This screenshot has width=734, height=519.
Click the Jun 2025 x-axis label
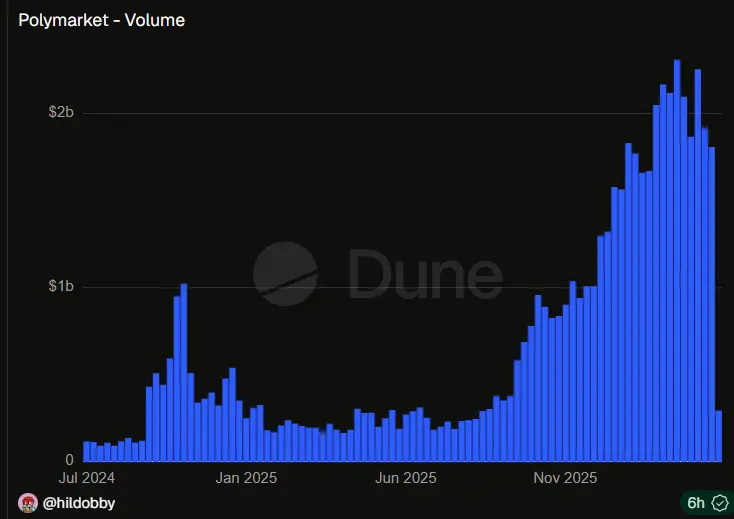point(406,478)
